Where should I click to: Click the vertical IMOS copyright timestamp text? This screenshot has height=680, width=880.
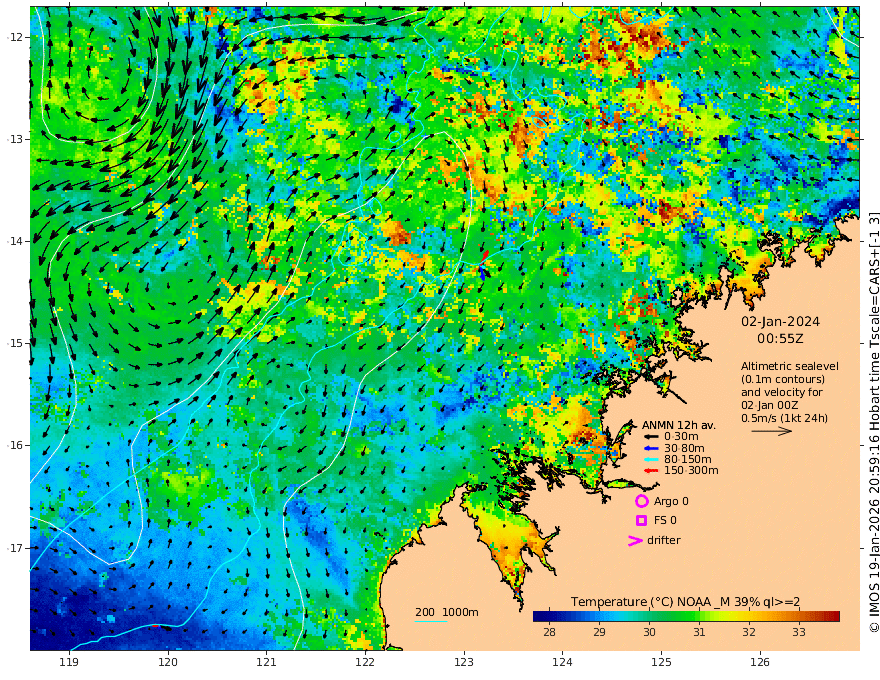coord(874,421)
